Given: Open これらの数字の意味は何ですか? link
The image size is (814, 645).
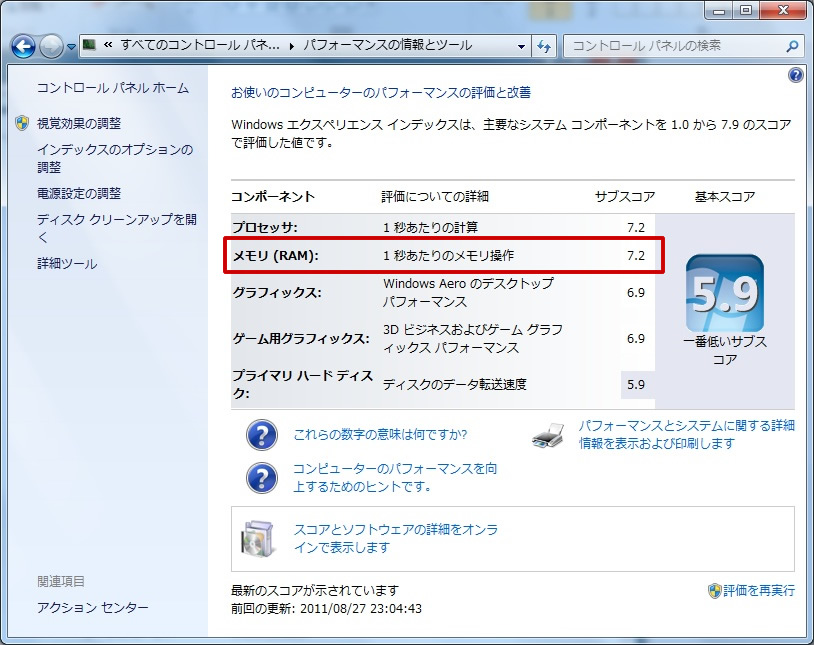Looking at the screenshot, I should (380, 435).
